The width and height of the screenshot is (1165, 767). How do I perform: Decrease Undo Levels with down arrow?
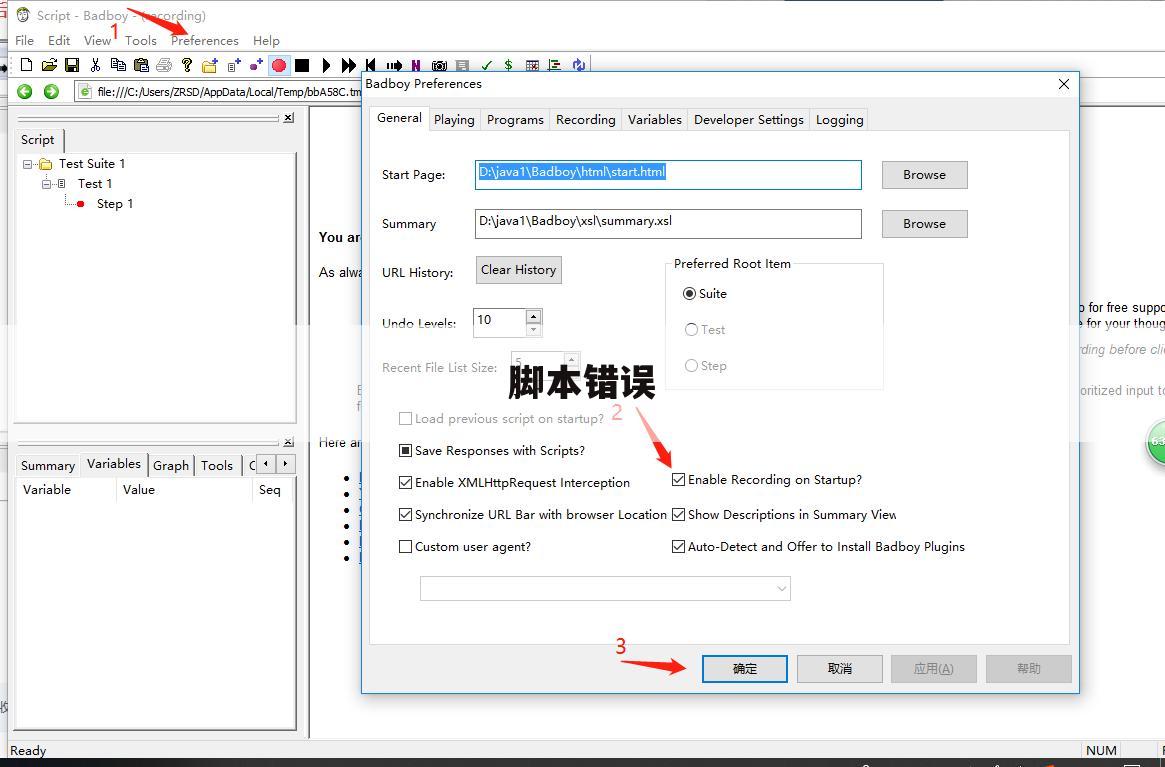[x=533, y=329]
